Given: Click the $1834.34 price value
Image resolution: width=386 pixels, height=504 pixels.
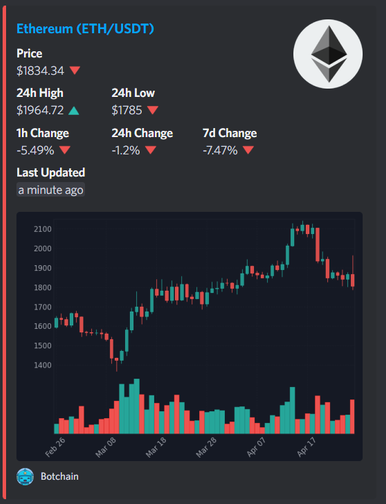Looking at the screenshot, I should 40,71.
